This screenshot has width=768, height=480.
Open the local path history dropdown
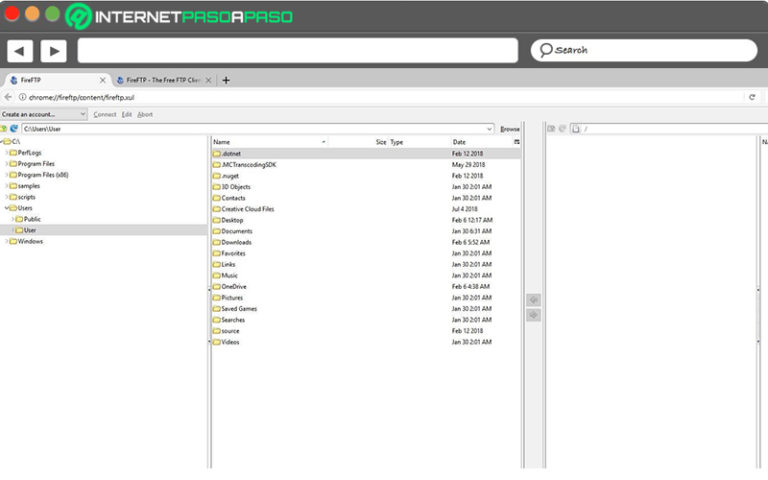(x=490, y=129)
